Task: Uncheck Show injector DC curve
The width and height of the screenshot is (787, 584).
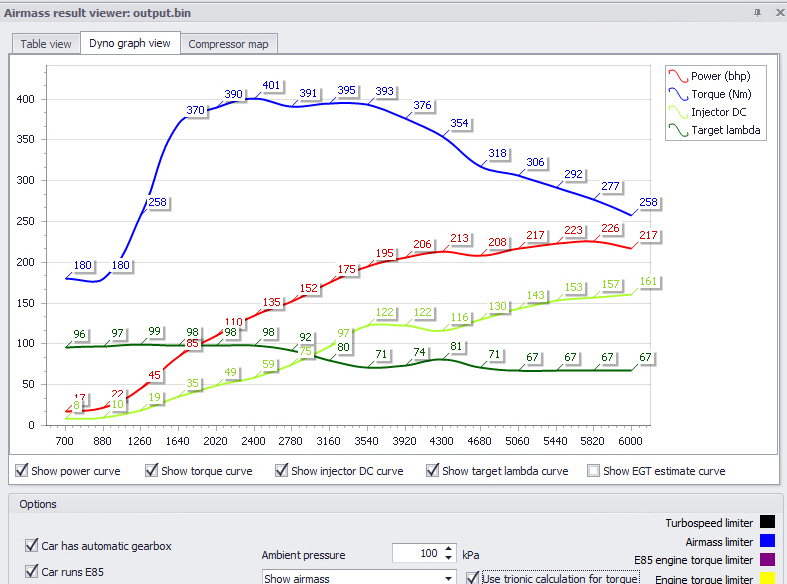Action: pyautogui.click(x=282, y=470)
